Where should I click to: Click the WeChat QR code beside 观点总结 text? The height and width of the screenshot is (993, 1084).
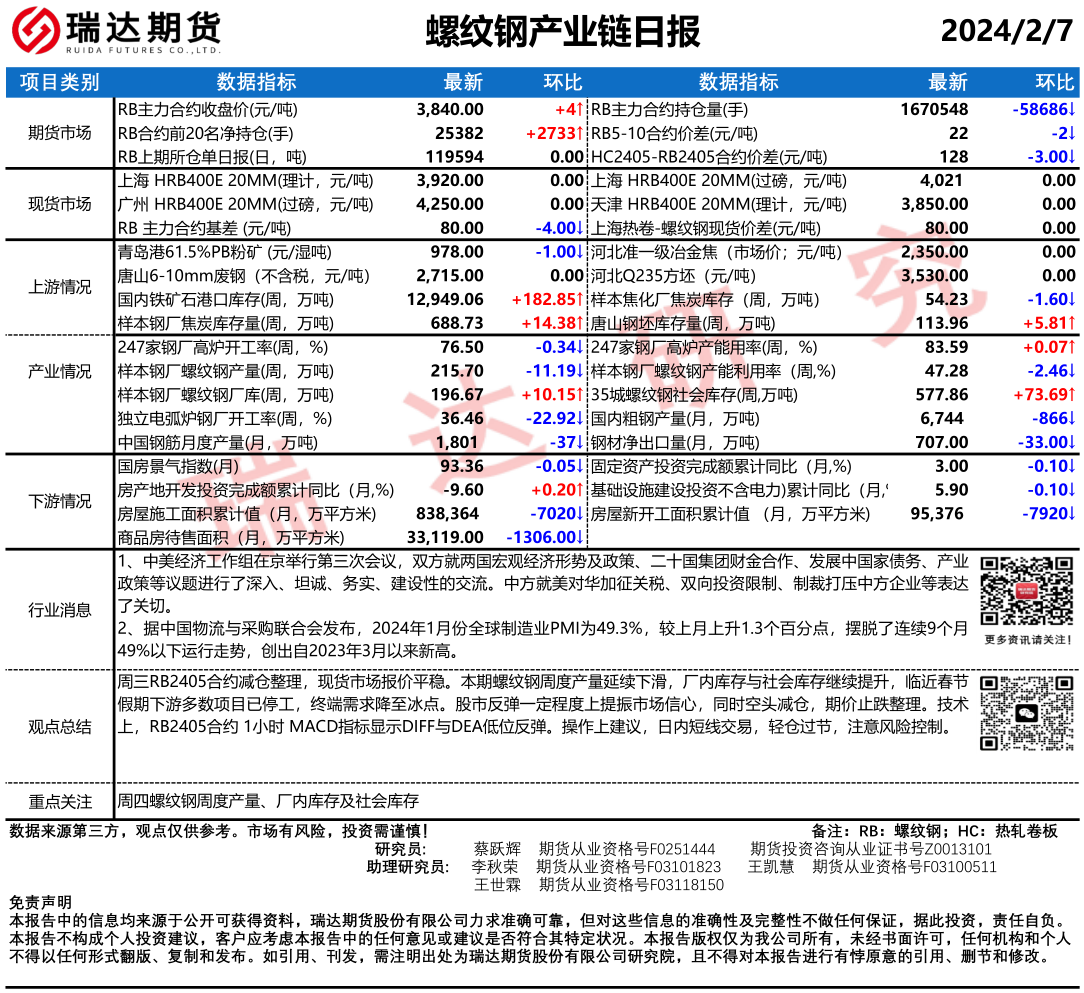1026,712
